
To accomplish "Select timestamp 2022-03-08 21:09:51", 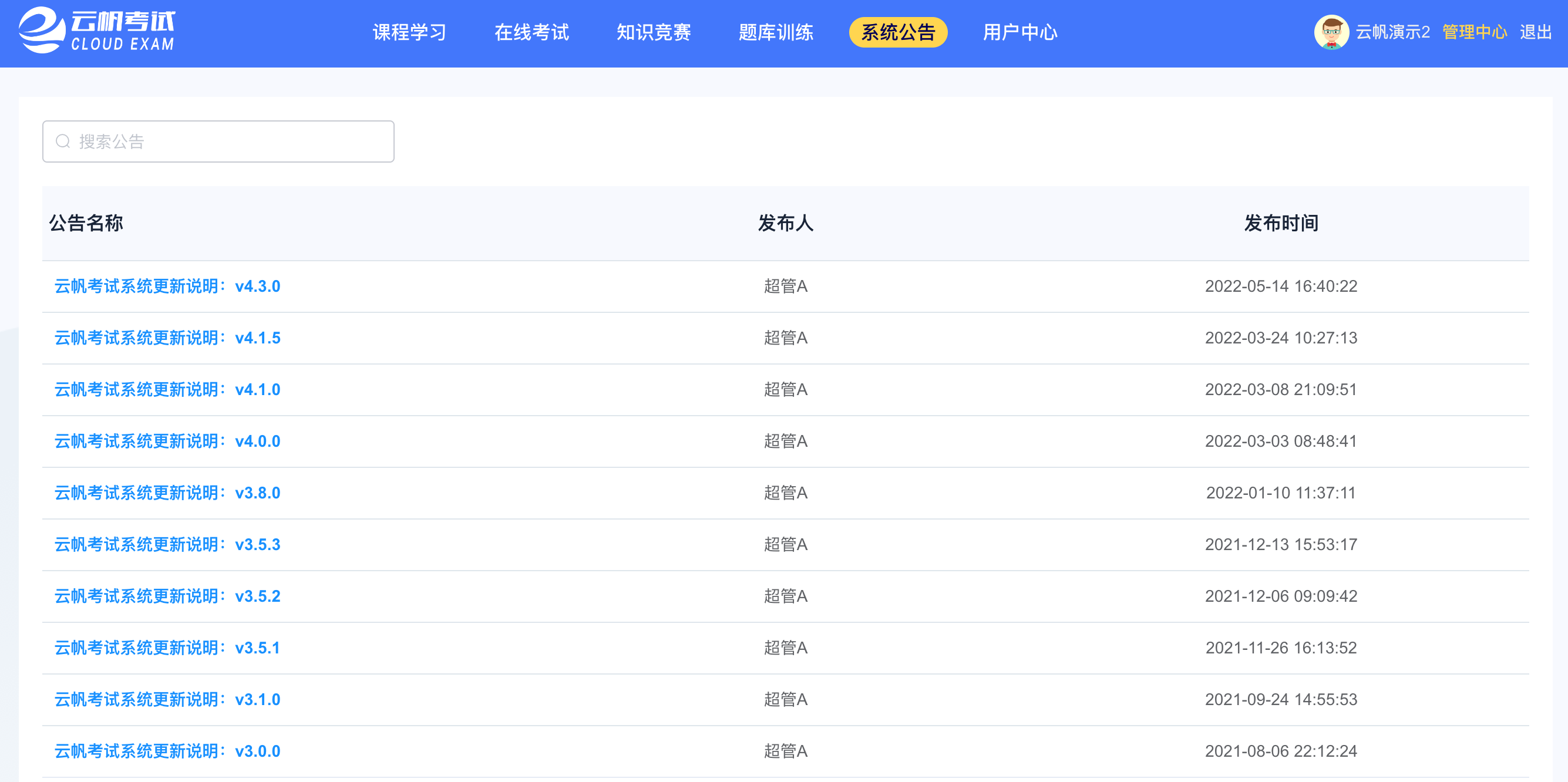I will coord(1281,390).
